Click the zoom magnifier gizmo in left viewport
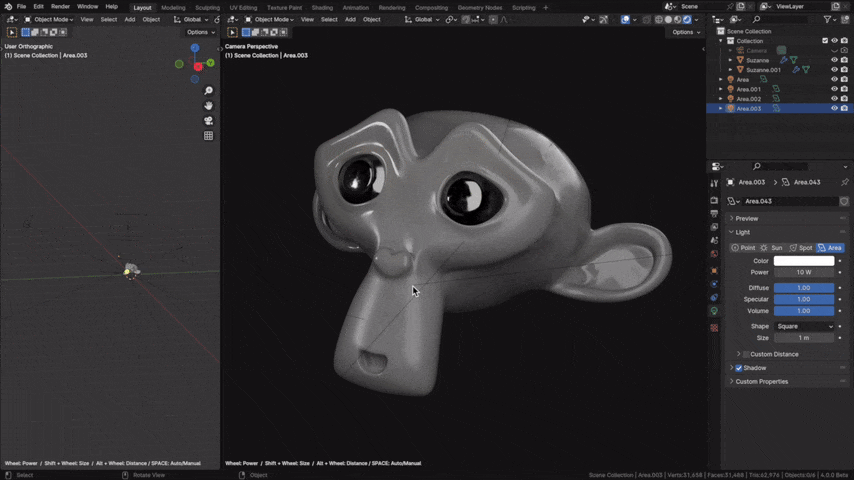854x480 pixels. pyautogui.click(x=209, y=91)
